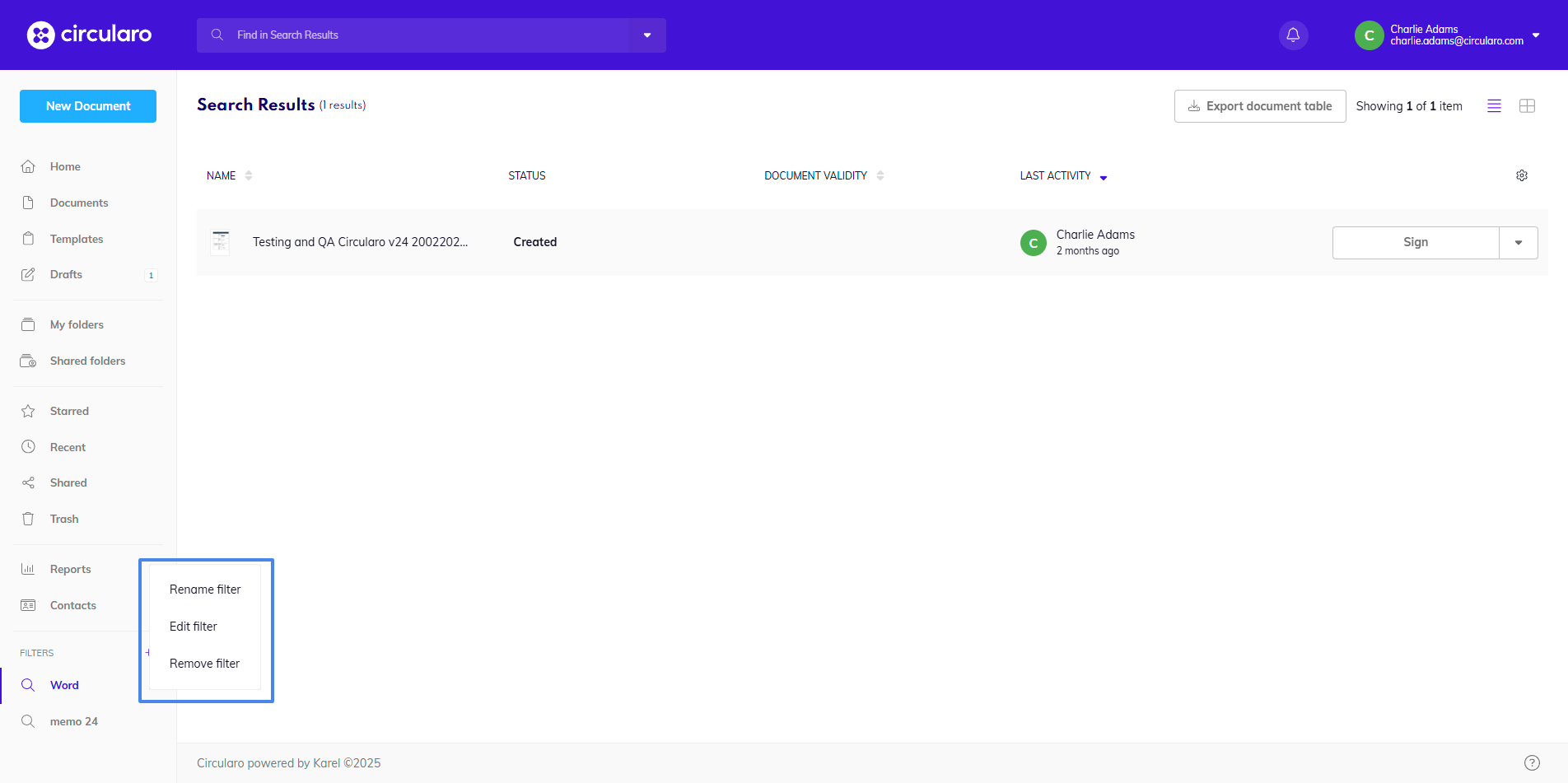Expand the search options dropdown arrow
1568x783 pixels.
pyautogui.click(x=647, y=35)
